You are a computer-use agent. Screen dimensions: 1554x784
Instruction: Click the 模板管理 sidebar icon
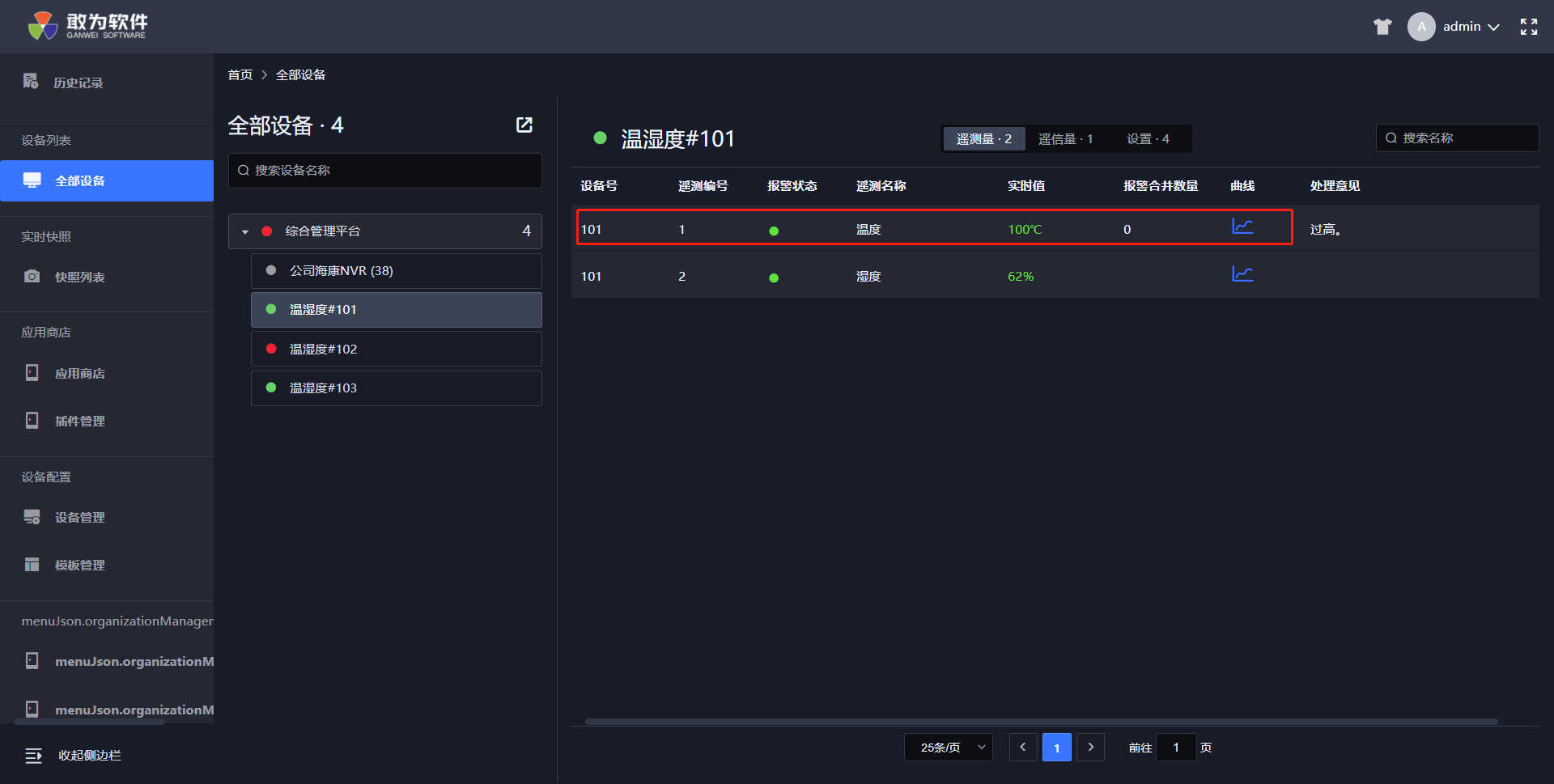[x=32, y=565]
